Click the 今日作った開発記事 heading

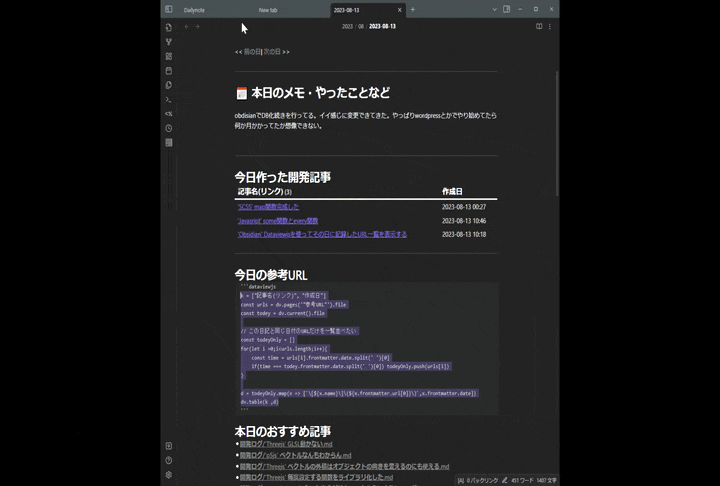(282, 177)
